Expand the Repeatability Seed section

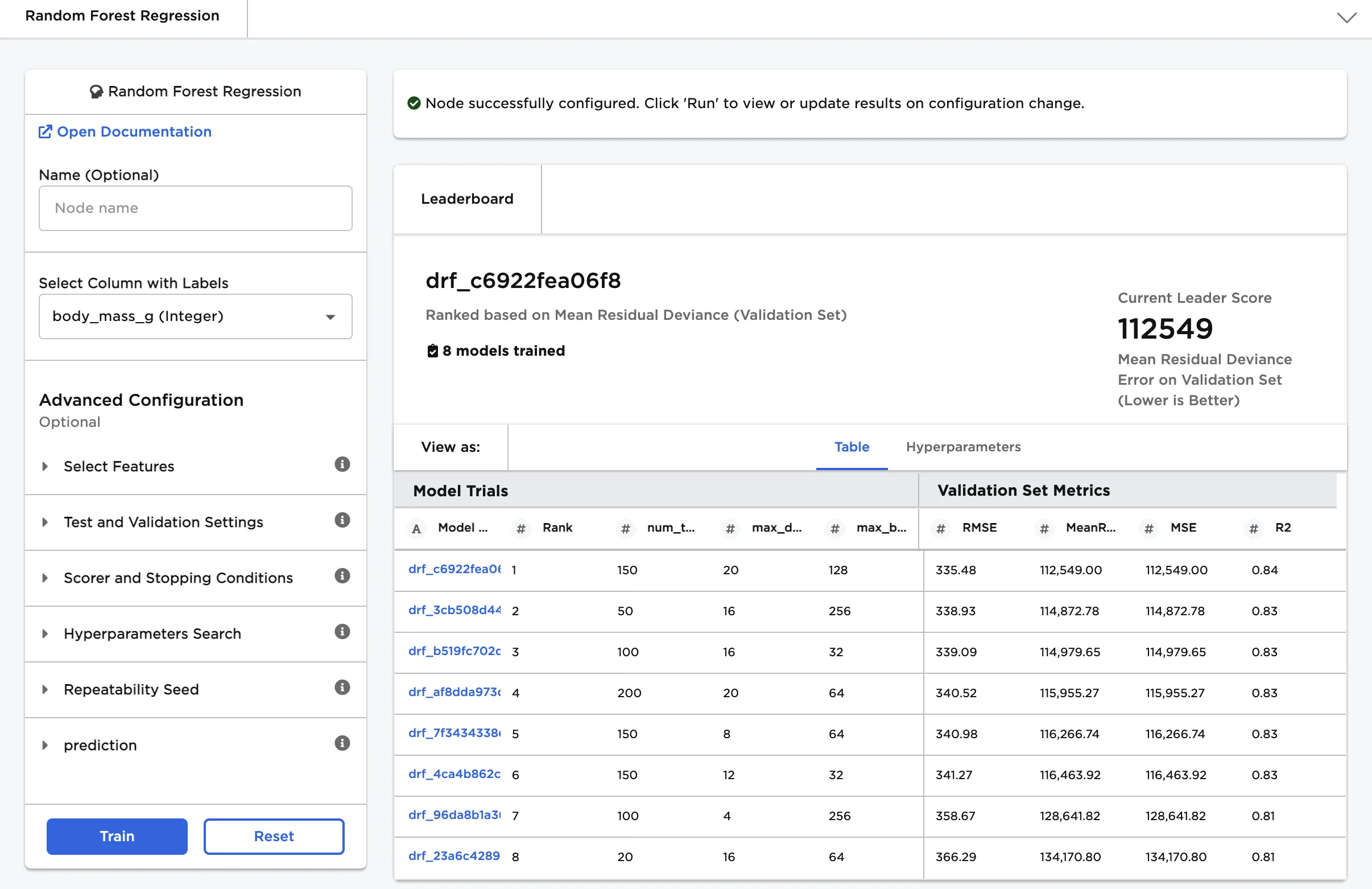[131, 689]
